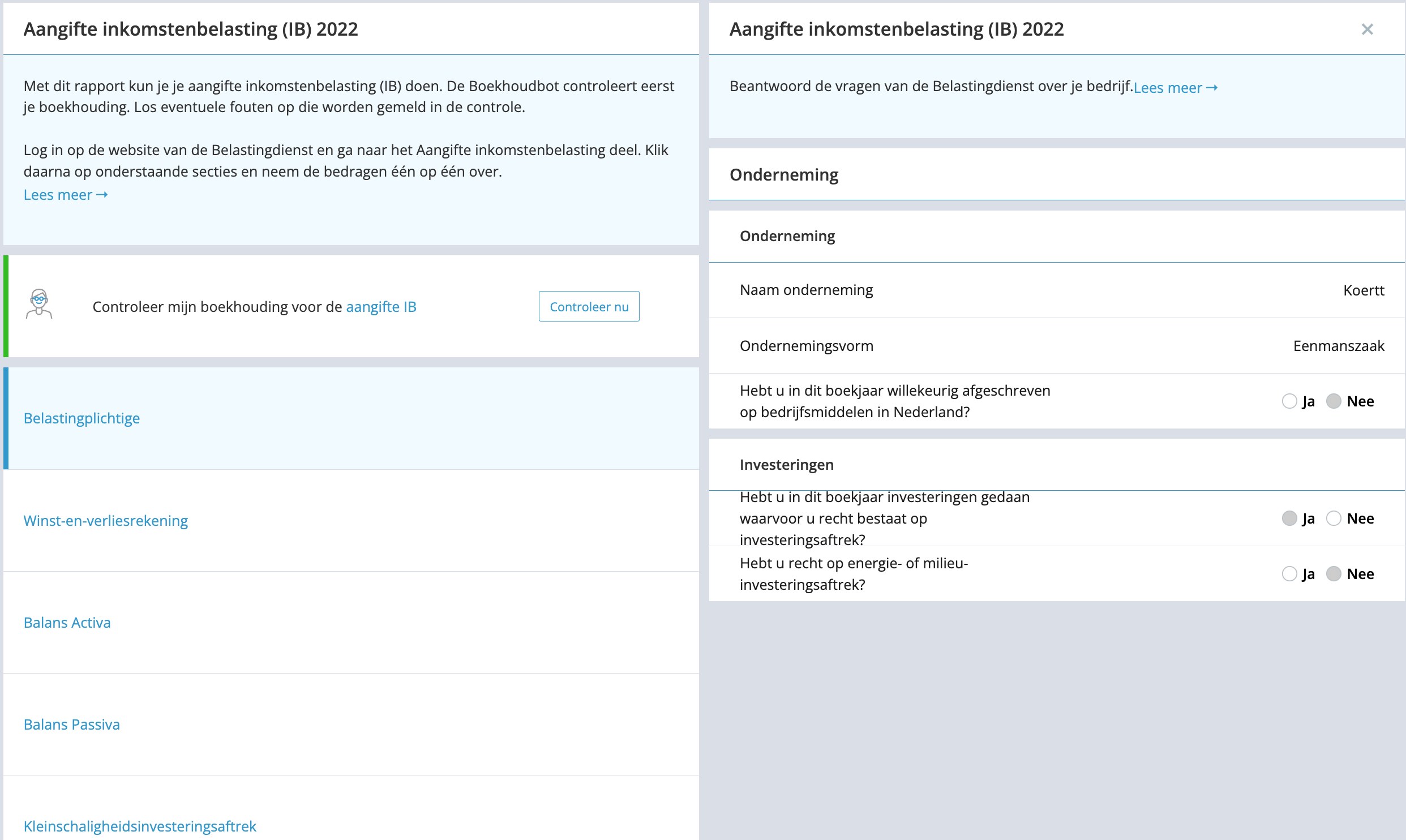
Task: Open Kleinschaligheidsinvesteringsaftrek section
Action: click(140, 826)
